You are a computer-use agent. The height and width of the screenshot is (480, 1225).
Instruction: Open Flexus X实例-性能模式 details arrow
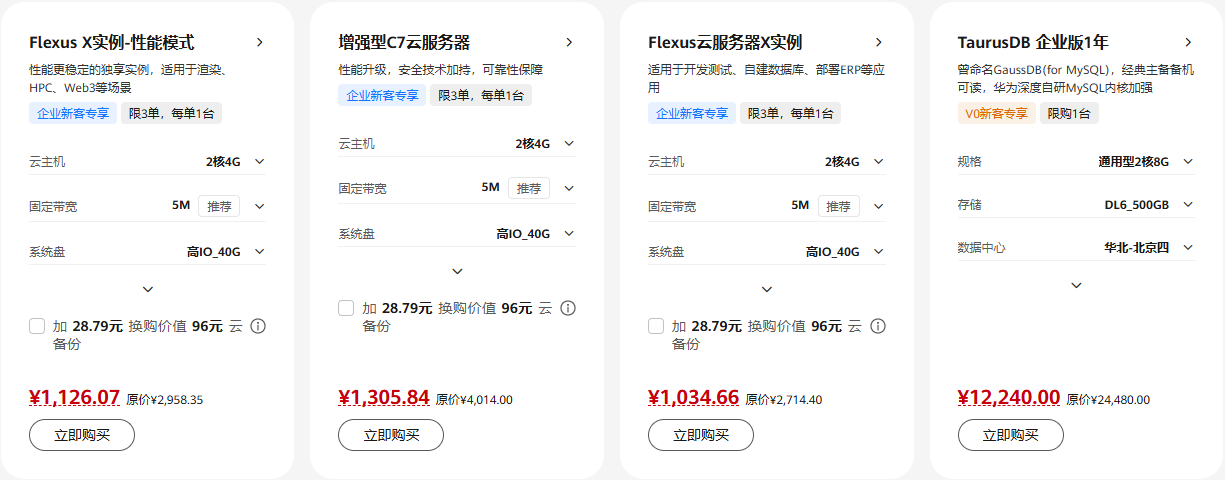pos(259,42)
